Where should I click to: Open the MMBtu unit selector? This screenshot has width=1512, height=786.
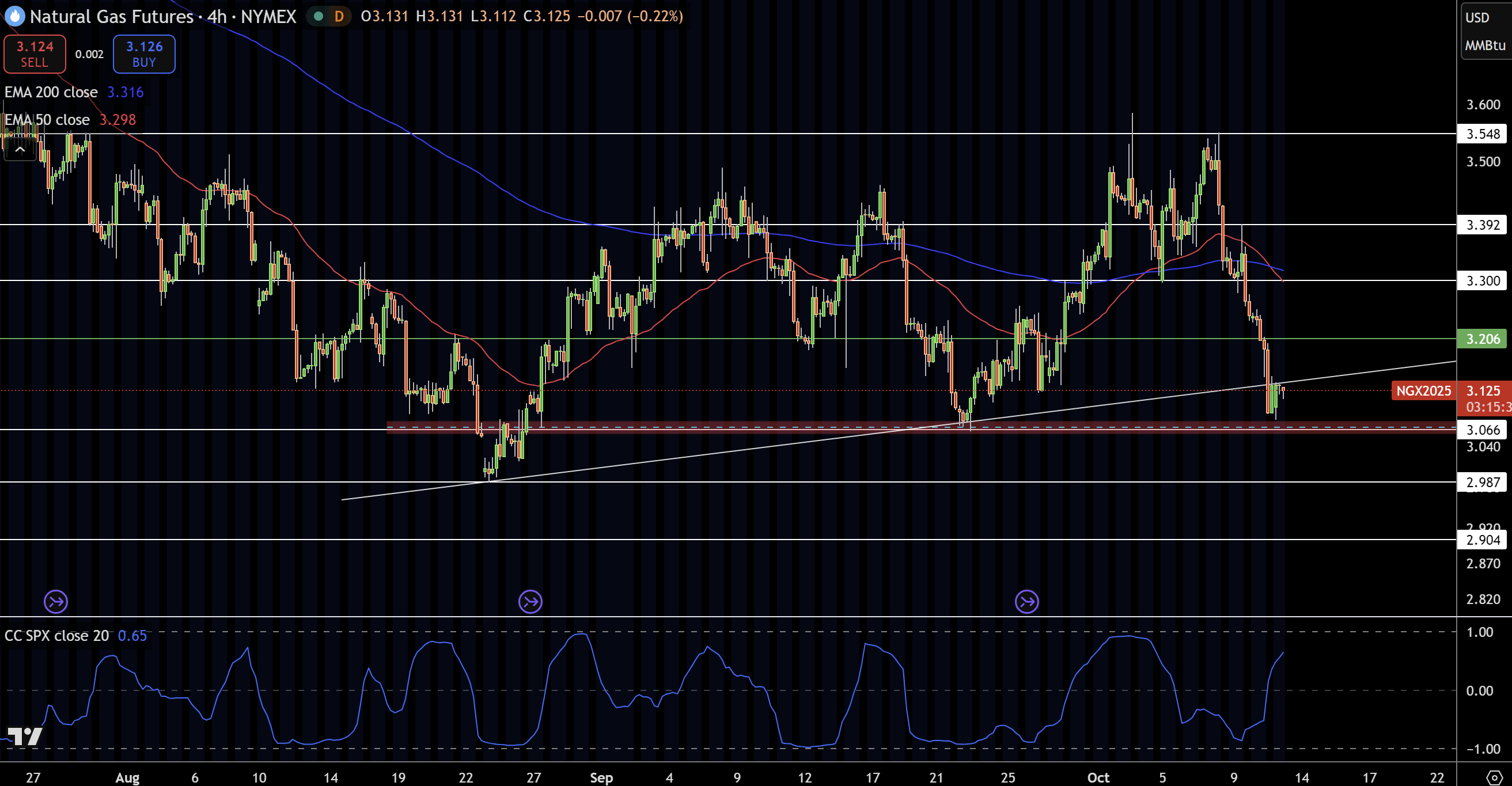coord(1484,45)
